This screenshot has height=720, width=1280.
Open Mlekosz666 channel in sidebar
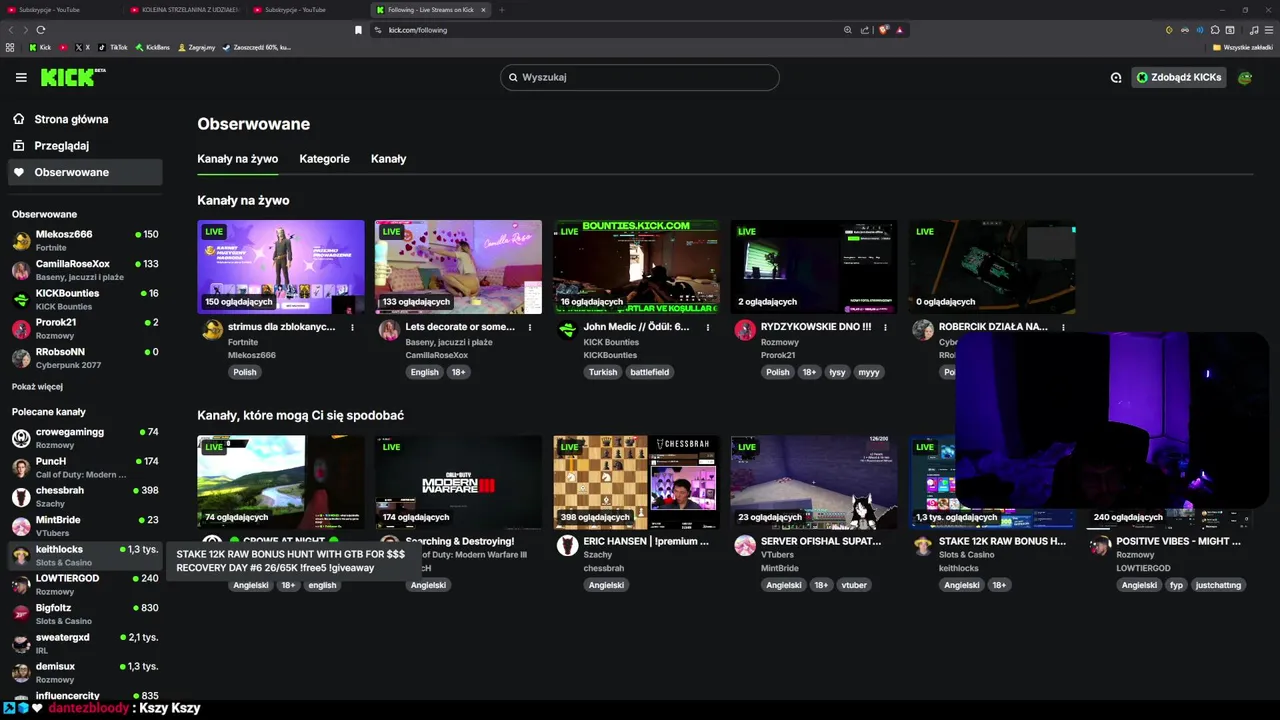[x=84, y=240]
